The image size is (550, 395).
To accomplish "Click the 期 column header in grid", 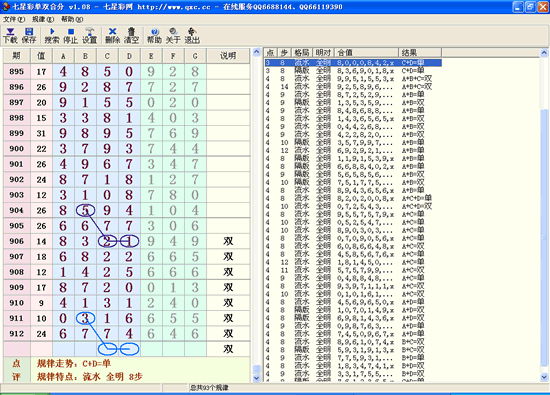I will click(16, 56).
